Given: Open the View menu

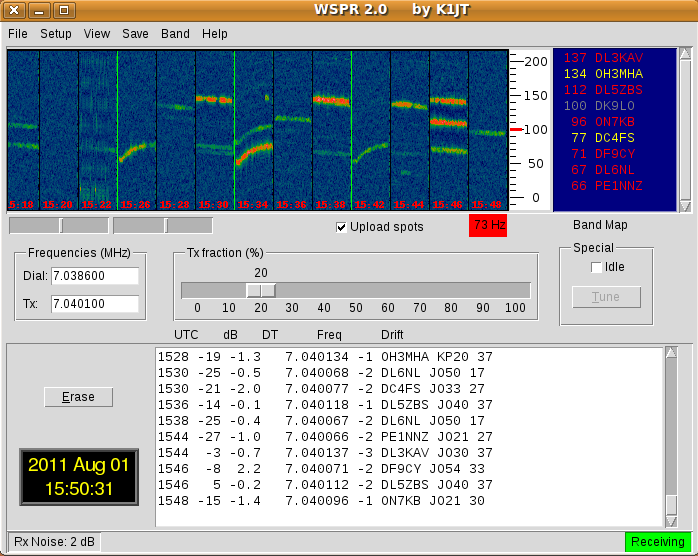Looking at the screenshot, I should point(97,34).
